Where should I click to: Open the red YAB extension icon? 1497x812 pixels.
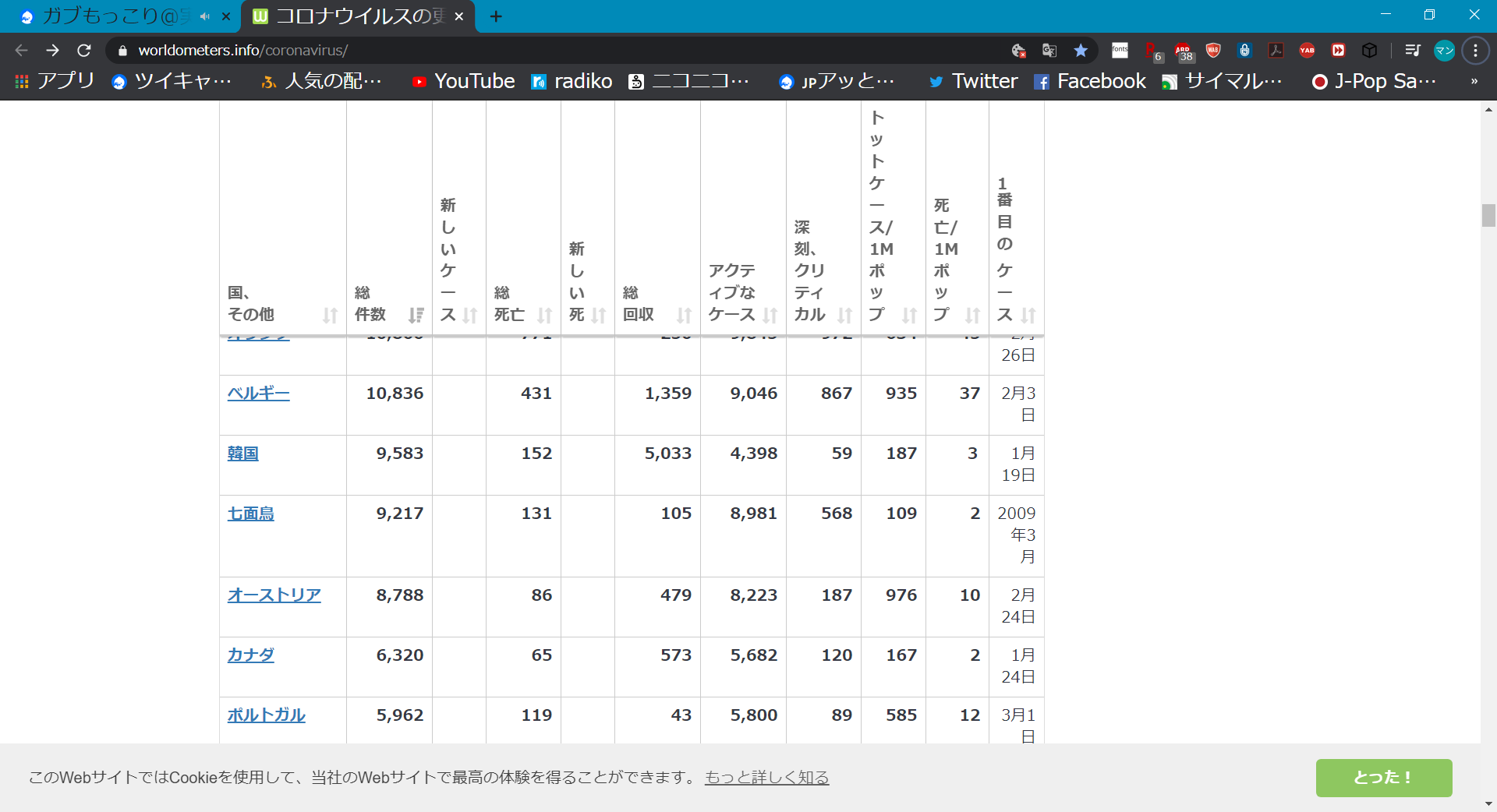pos(1308,51)
